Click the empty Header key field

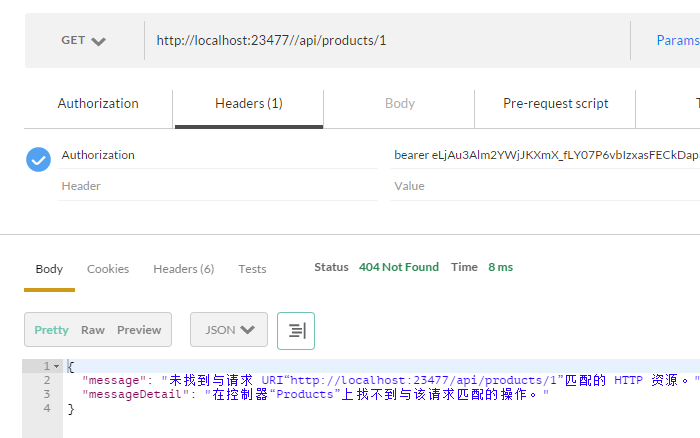coord(217,186)
